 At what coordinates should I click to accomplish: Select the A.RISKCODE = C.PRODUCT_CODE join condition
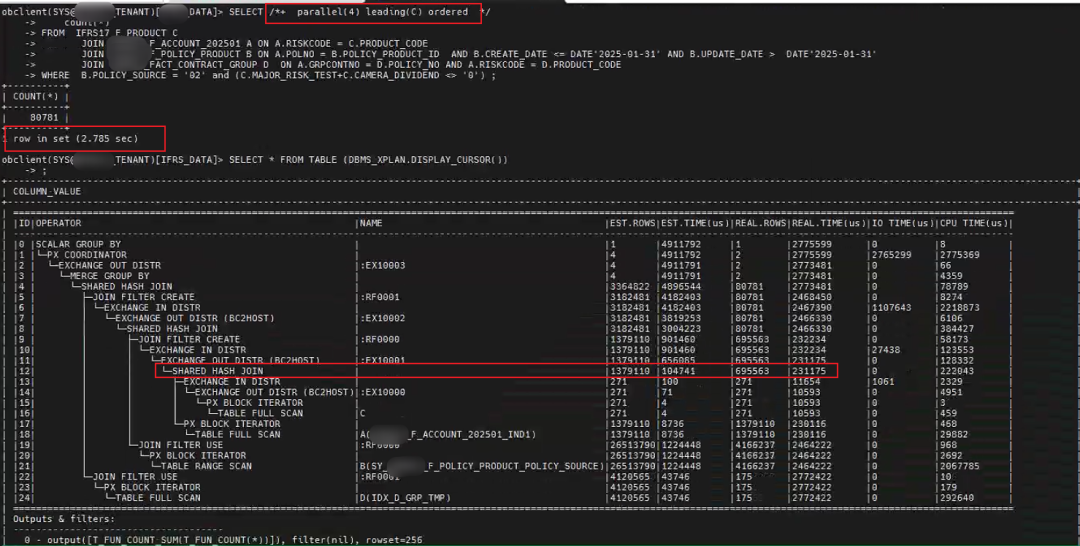coord(353,43)
